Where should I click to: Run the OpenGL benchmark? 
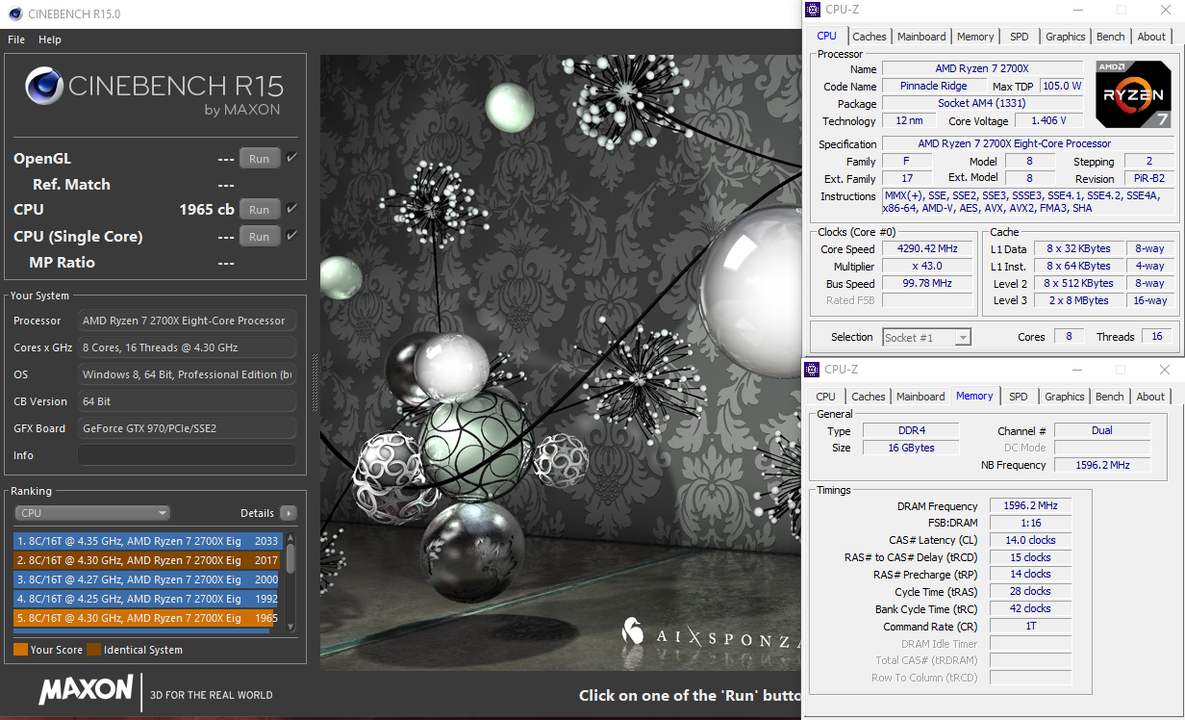259,159
